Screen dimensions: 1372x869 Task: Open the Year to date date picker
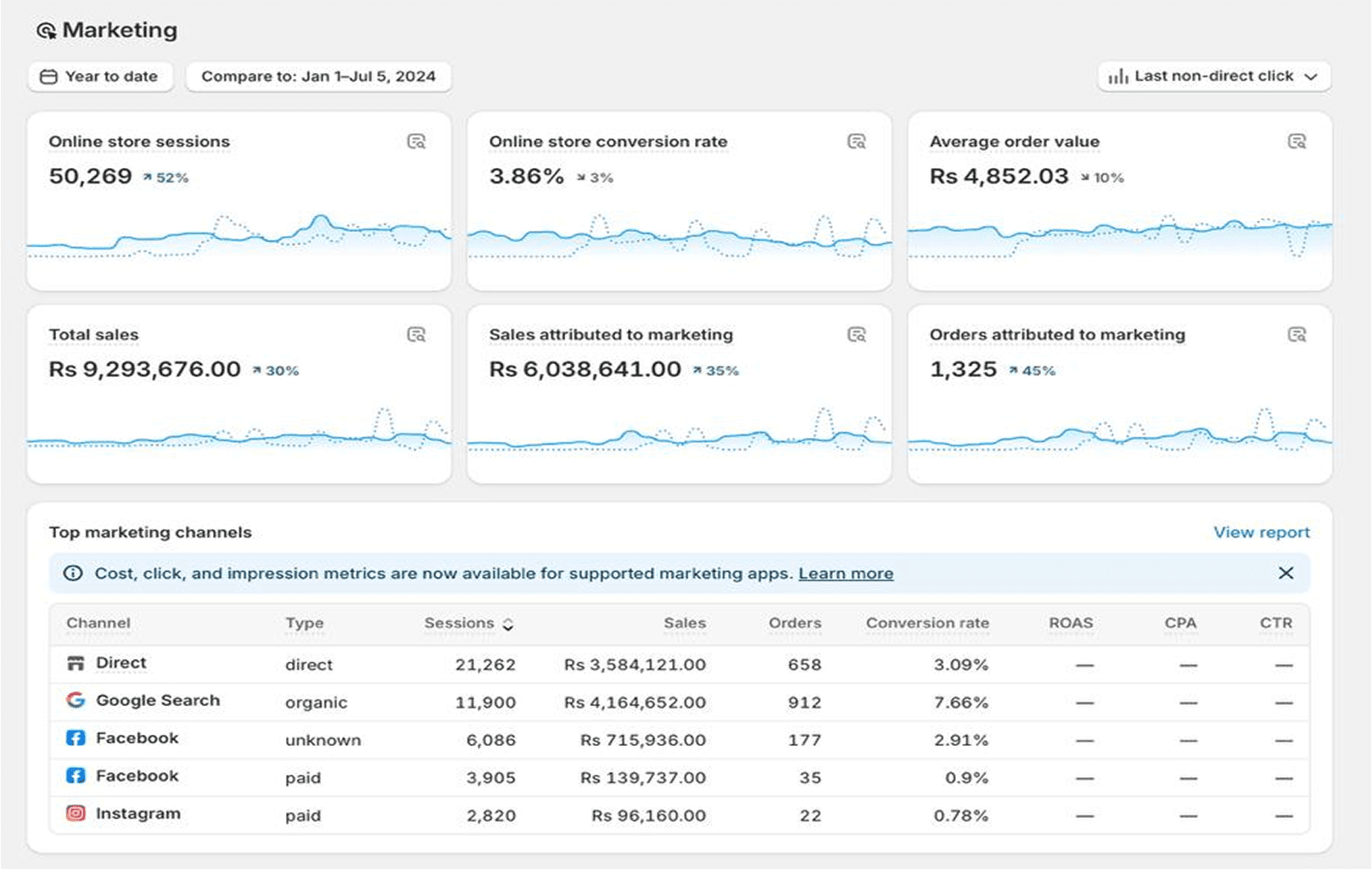click(x=100, y=76)
